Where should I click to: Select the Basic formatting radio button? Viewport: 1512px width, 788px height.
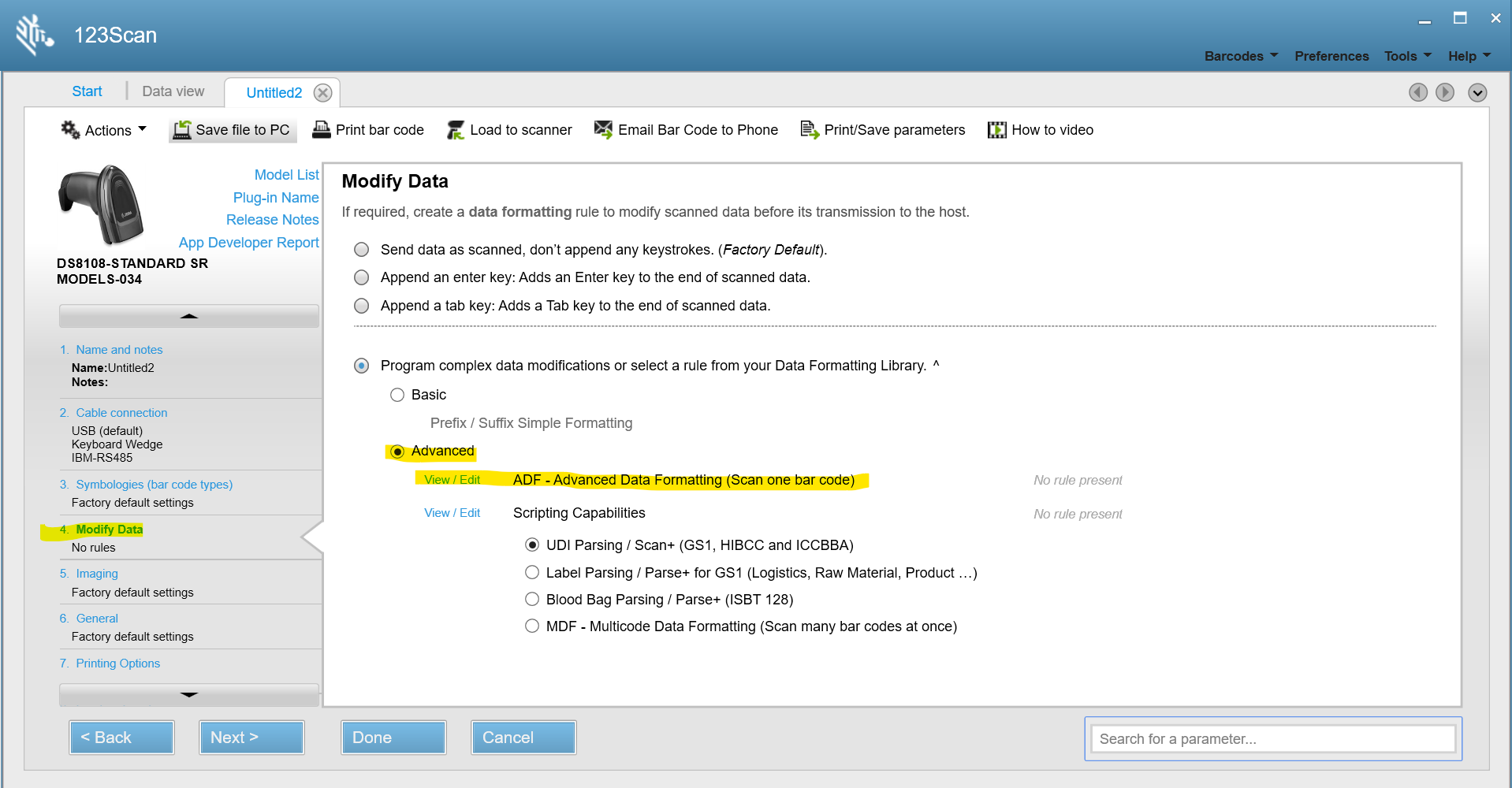[397, 395]
